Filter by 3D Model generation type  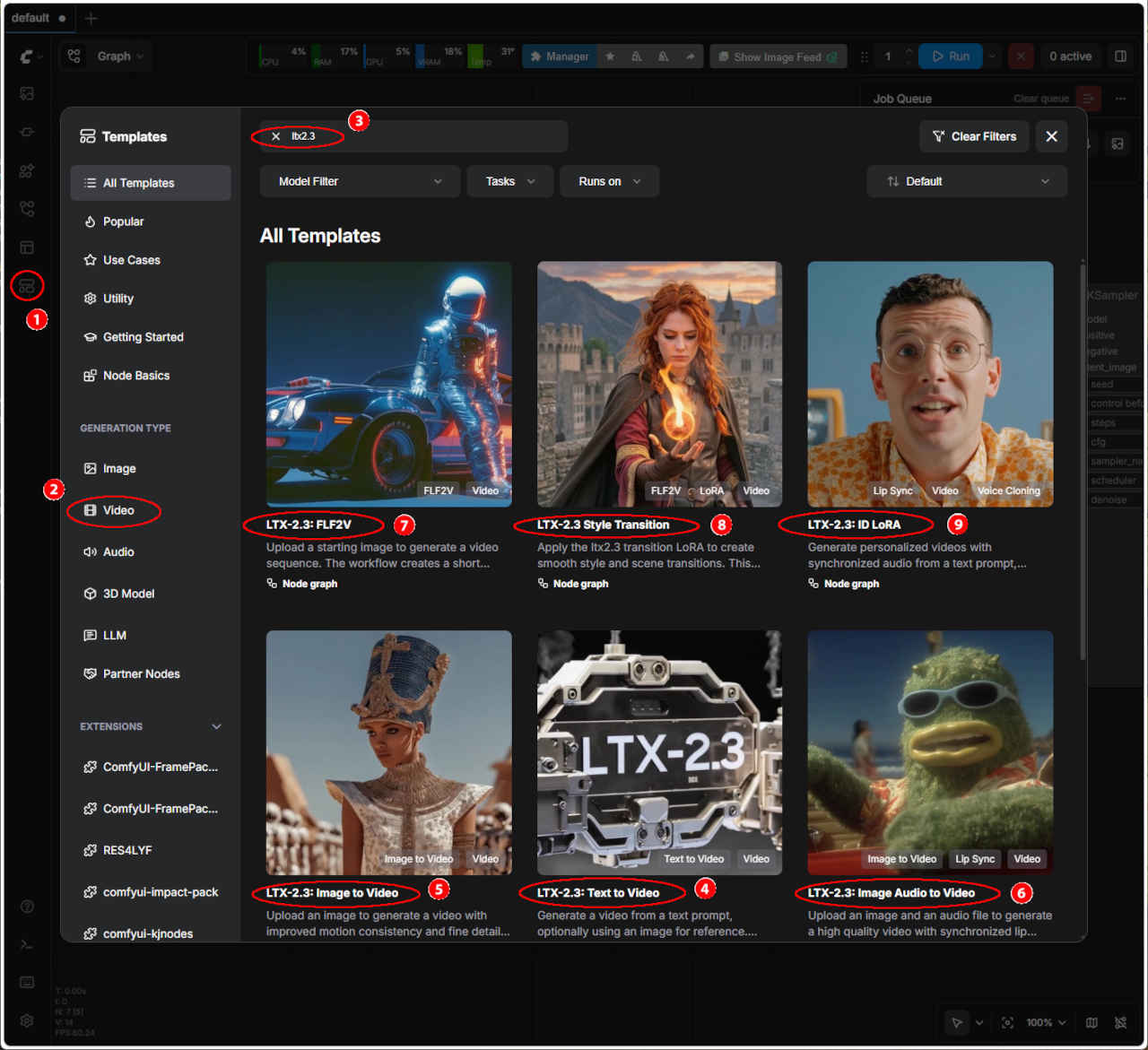[151, 594]
